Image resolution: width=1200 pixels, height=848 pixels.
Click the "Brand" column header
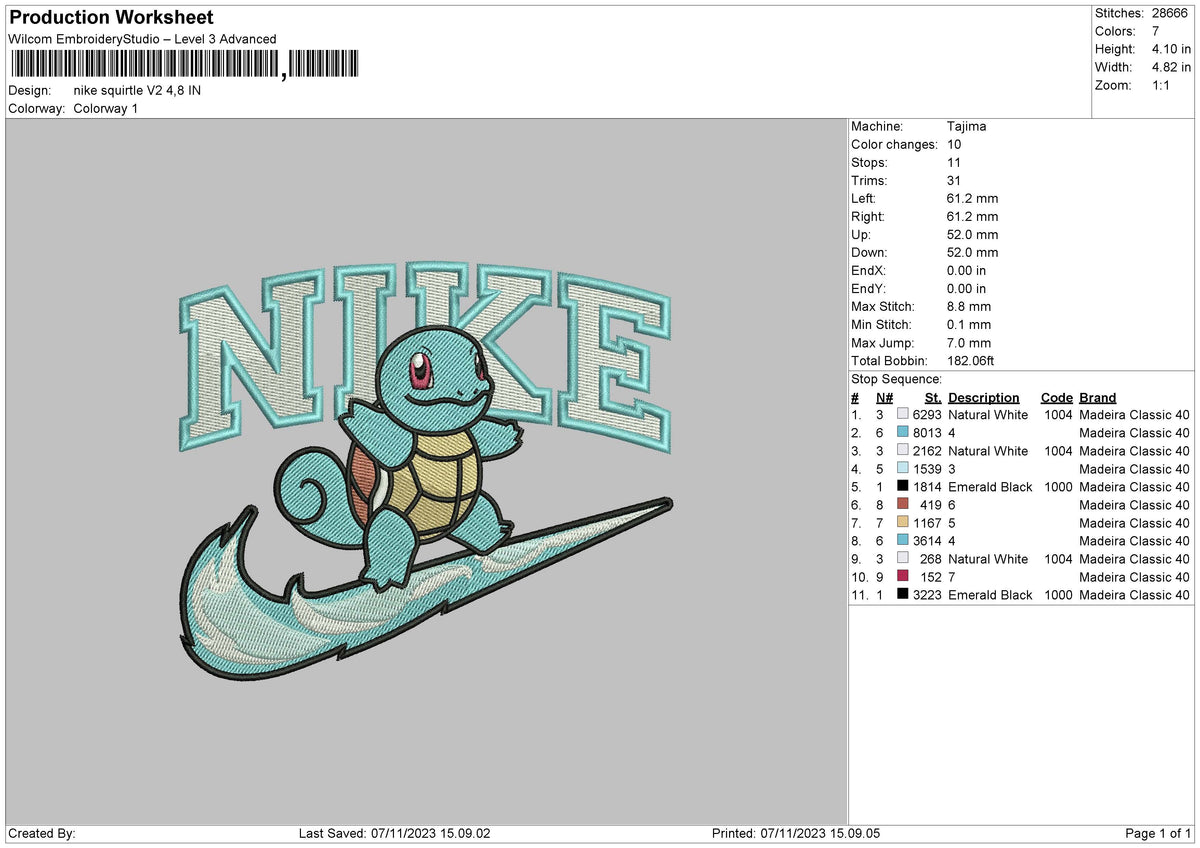[1098, 397]
